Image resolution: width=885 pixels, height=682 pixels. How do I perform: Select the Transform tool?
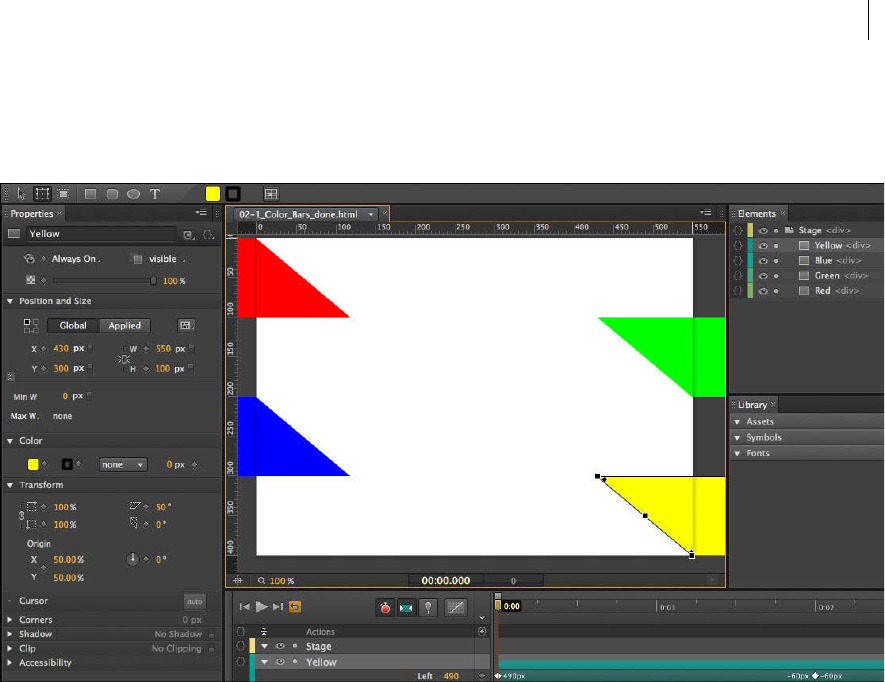point(42,194)
